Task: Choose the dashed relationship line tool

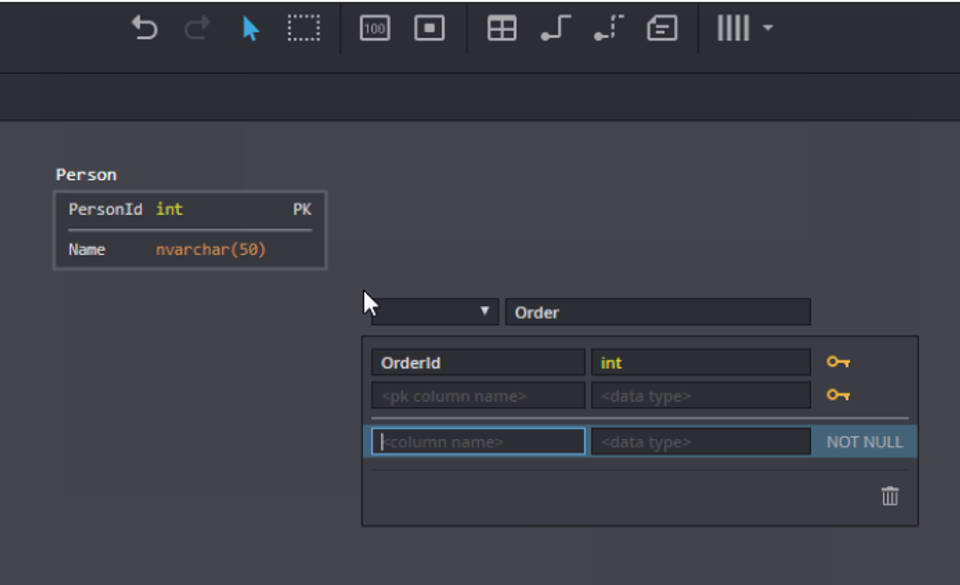Action: [608, 29]
